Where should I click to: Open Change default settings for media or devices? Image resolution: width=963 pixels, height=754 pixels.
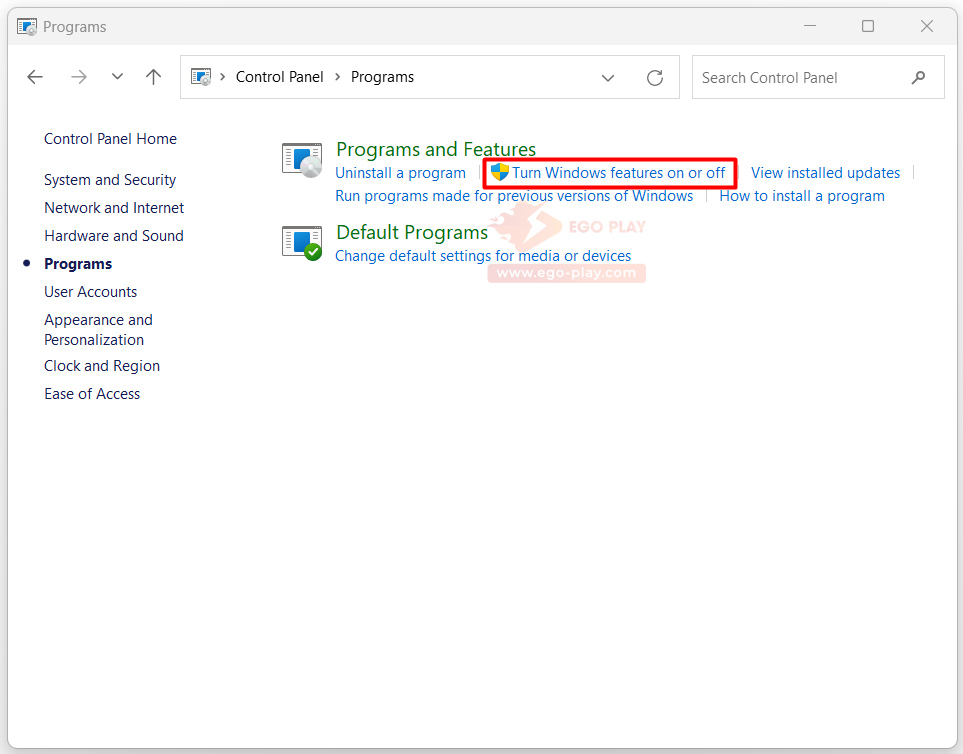pos(483,256)
